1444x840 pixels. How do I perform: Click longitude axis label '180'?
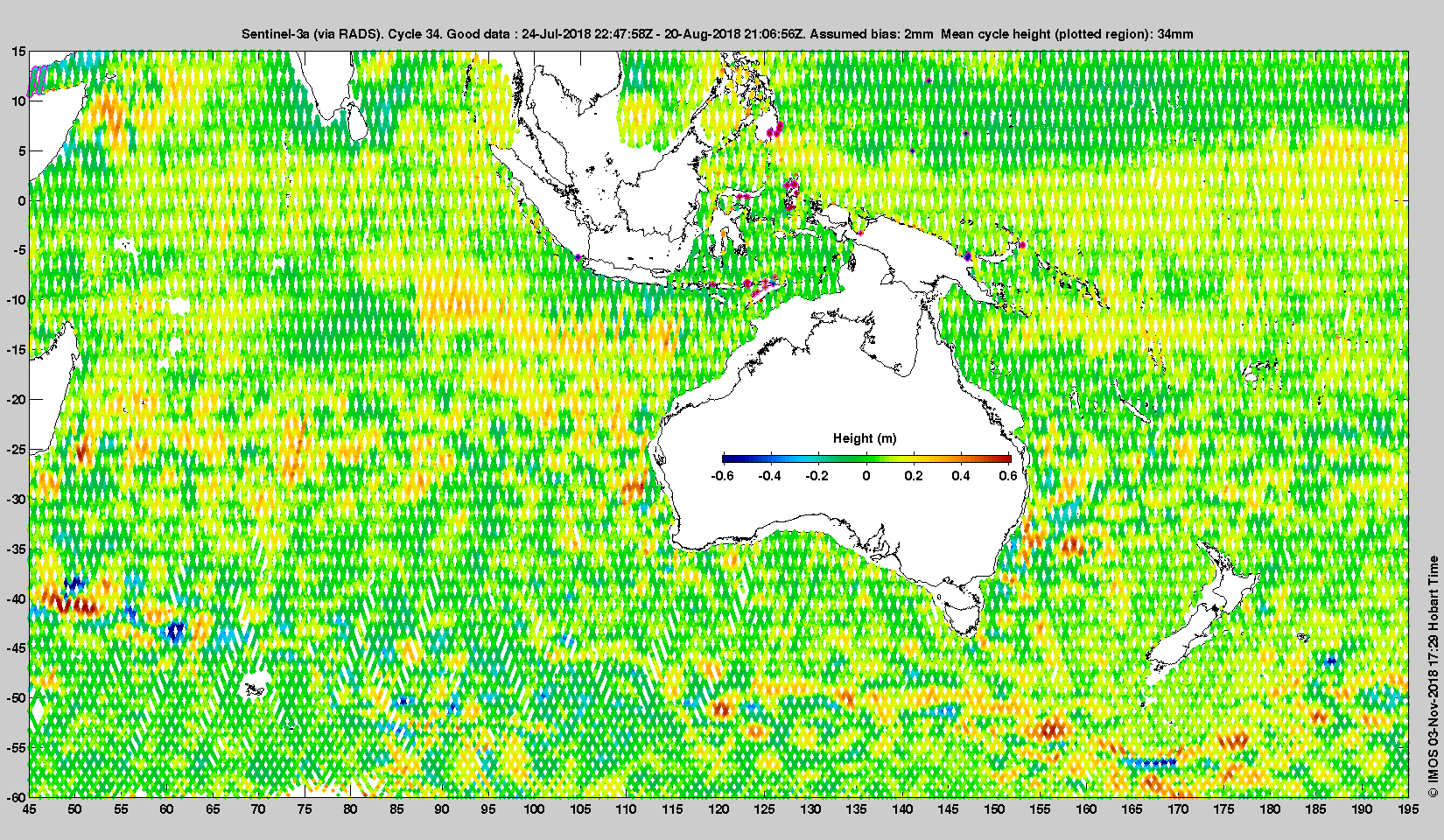1270,808
